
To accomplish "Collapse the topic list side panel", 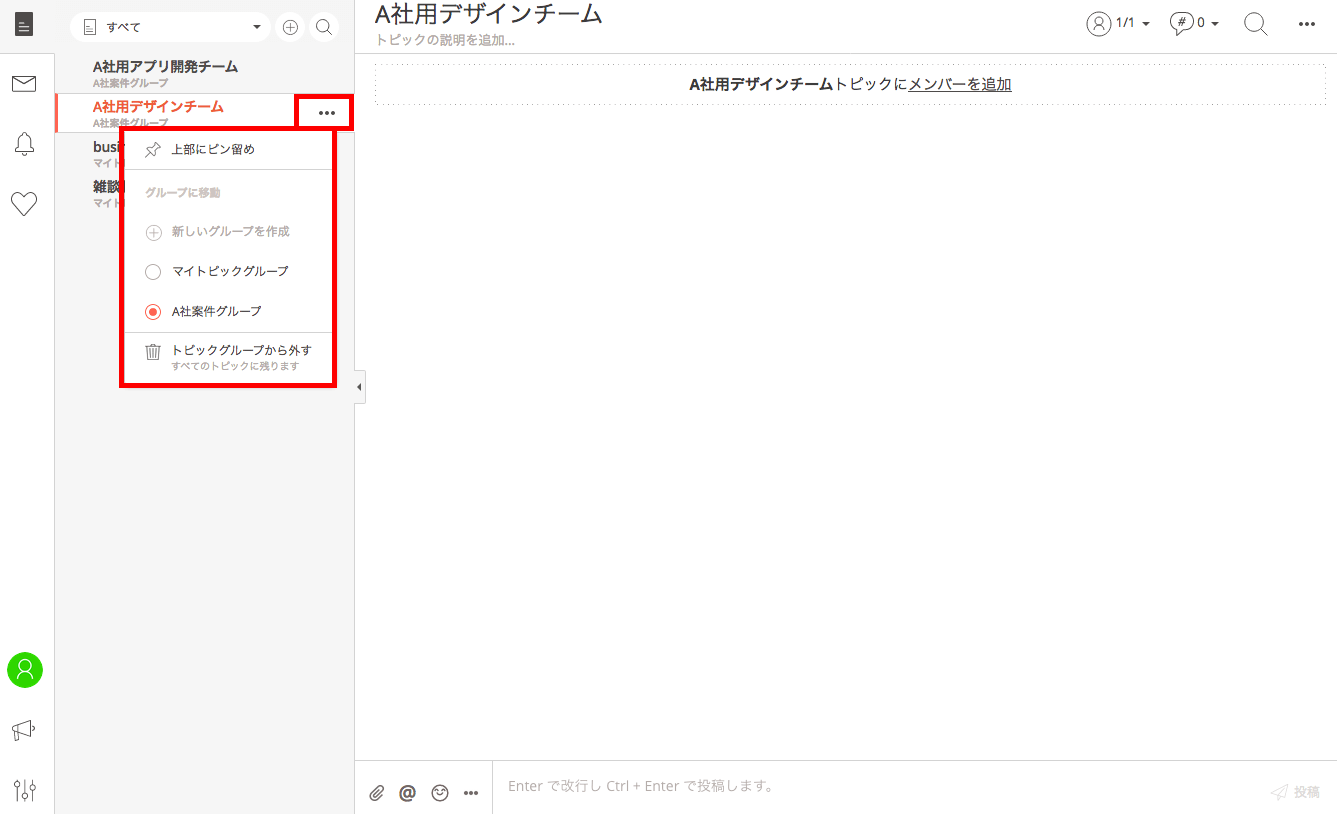I will tap(359, 387).
